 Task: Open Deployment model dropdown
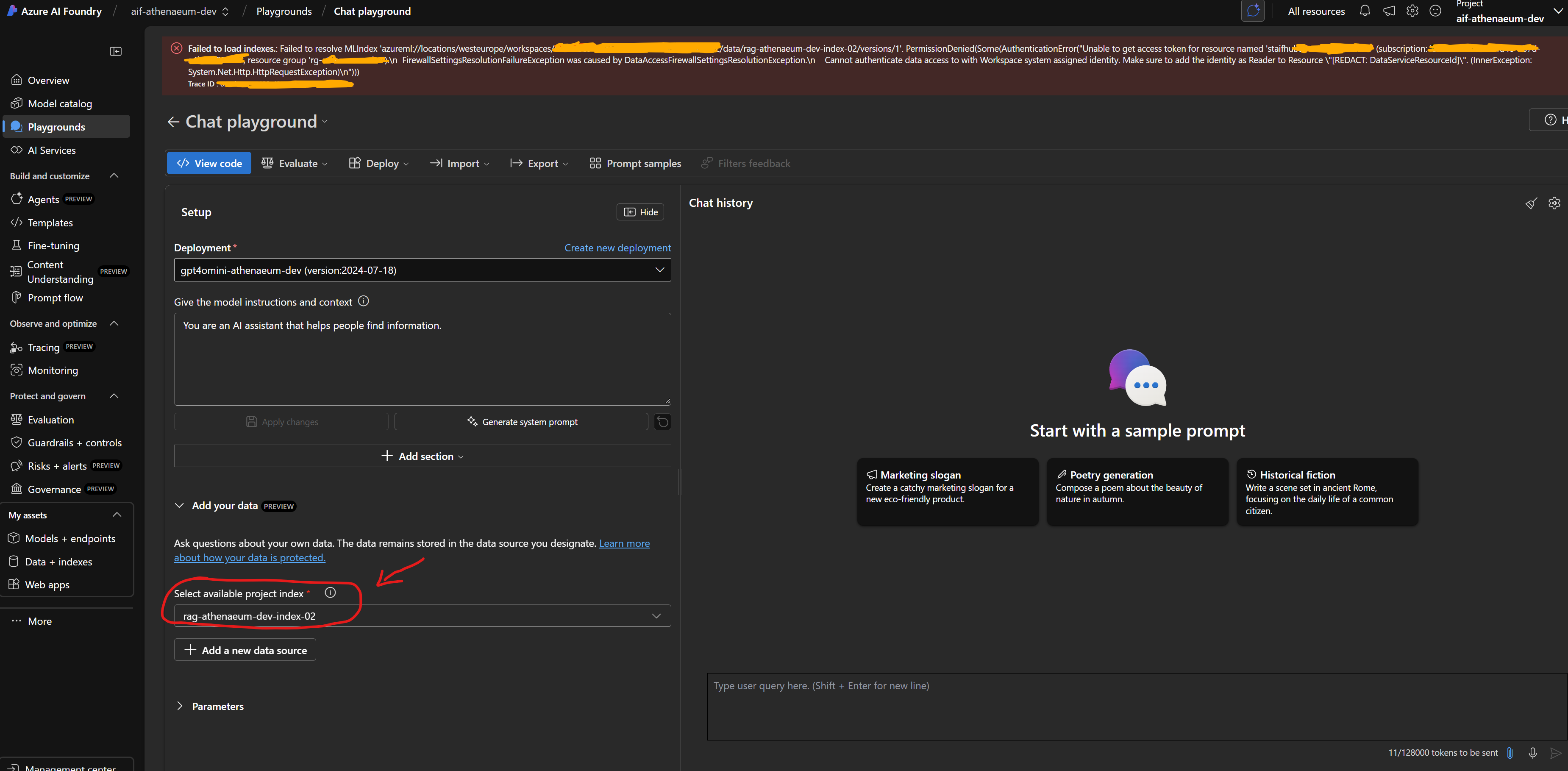pyautogui.click(x=423, y=270)
